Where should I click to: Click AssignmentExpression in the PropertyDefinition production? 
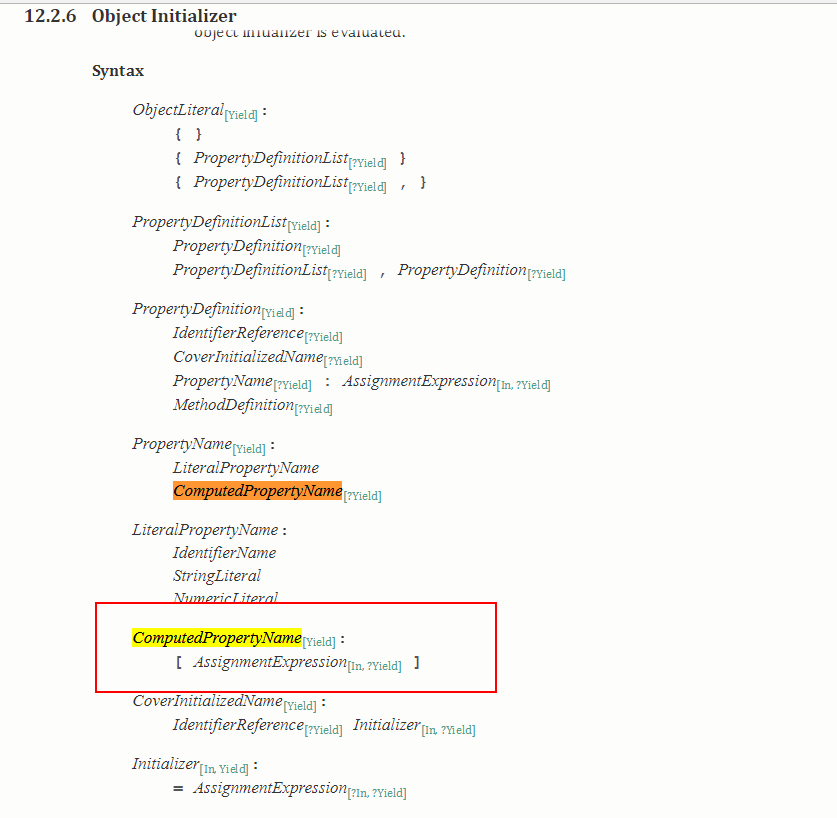(x=420, y=381)
